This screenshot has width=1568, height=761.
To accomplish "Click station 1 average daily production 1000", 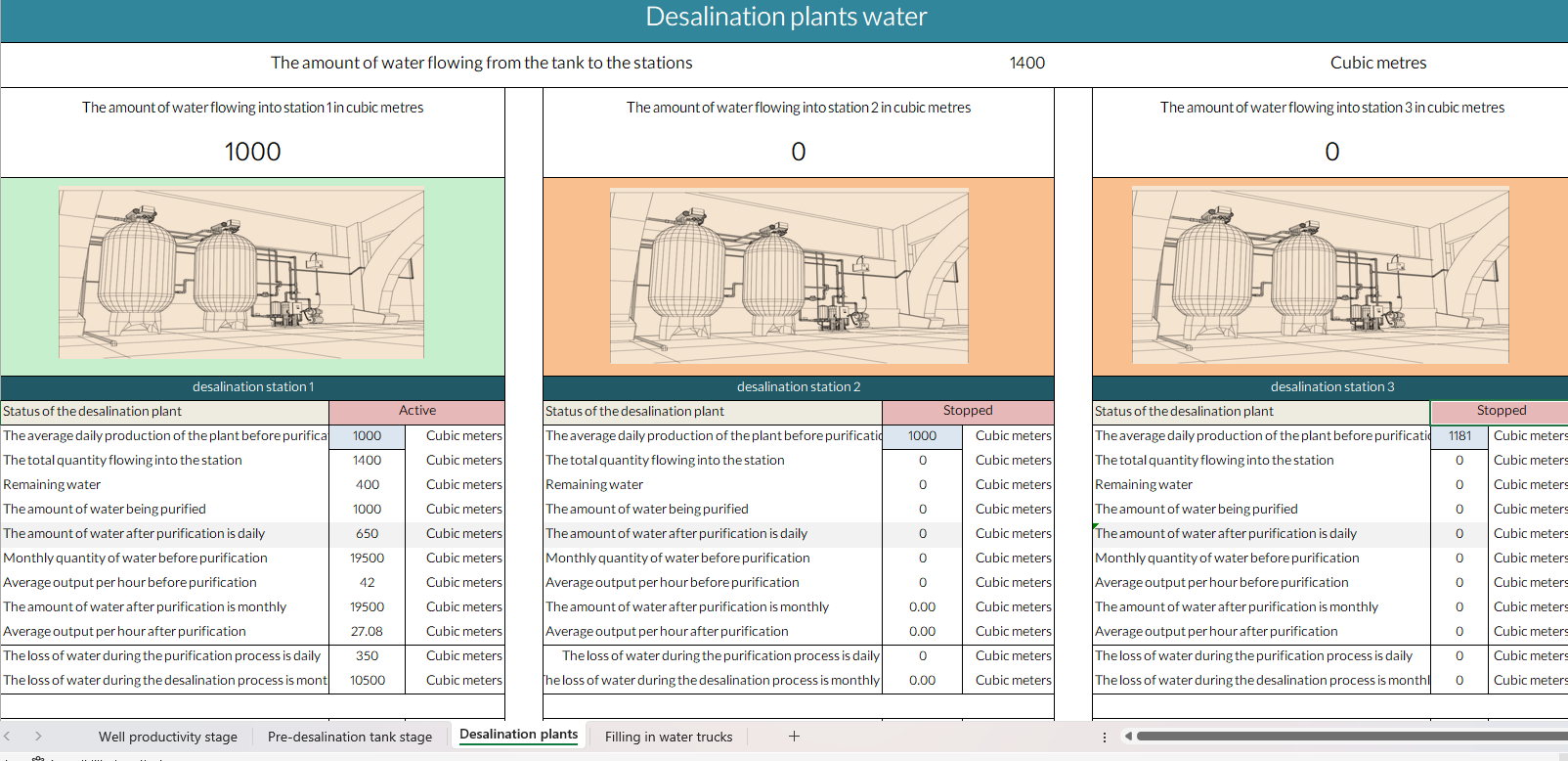I will point(368,436).
